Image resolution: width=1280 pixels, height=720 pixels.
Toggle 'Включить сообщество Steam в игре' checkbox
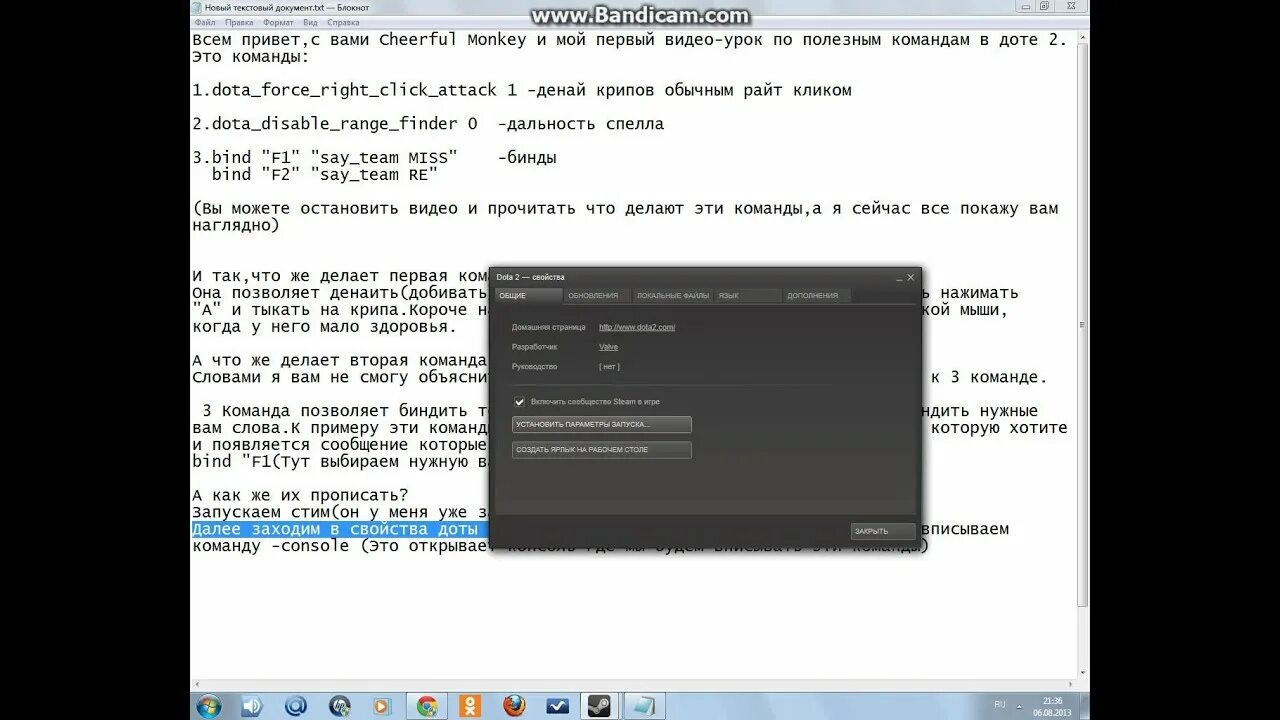coord(519,401)
